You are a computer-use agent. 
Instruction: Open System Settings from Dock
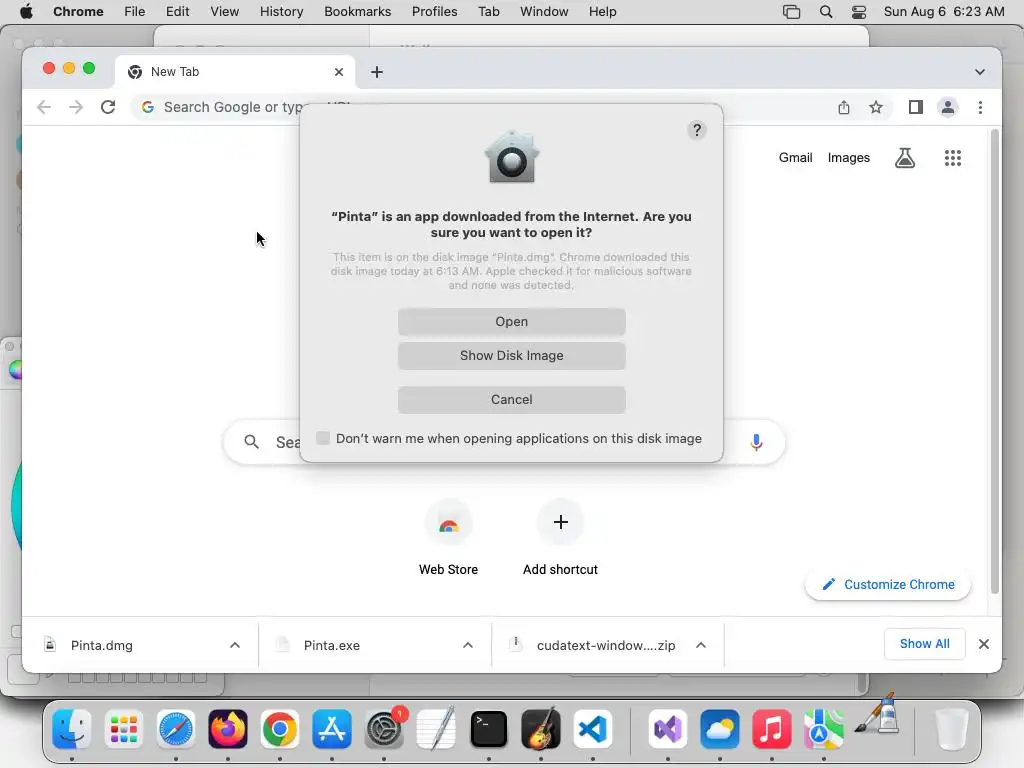point(384,728)
